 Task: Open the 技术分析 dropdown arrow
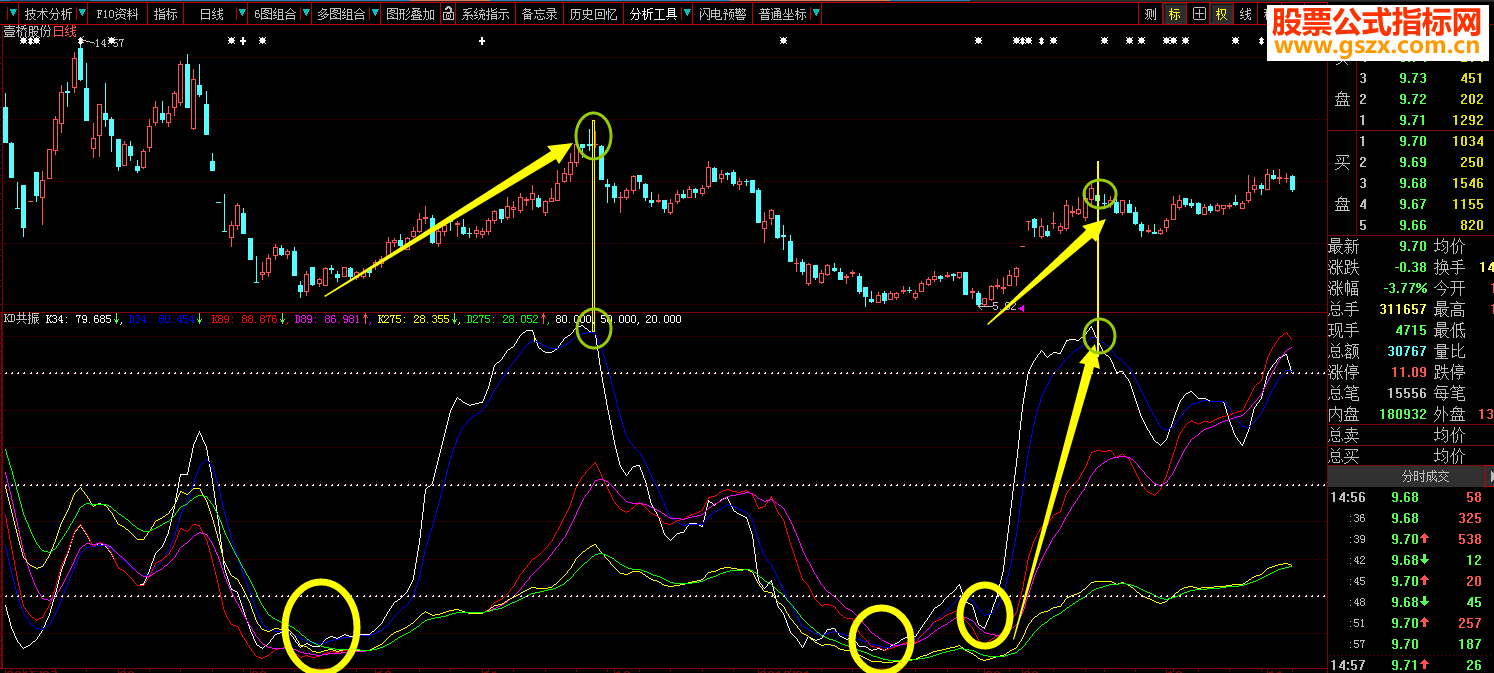click(80, 14)
